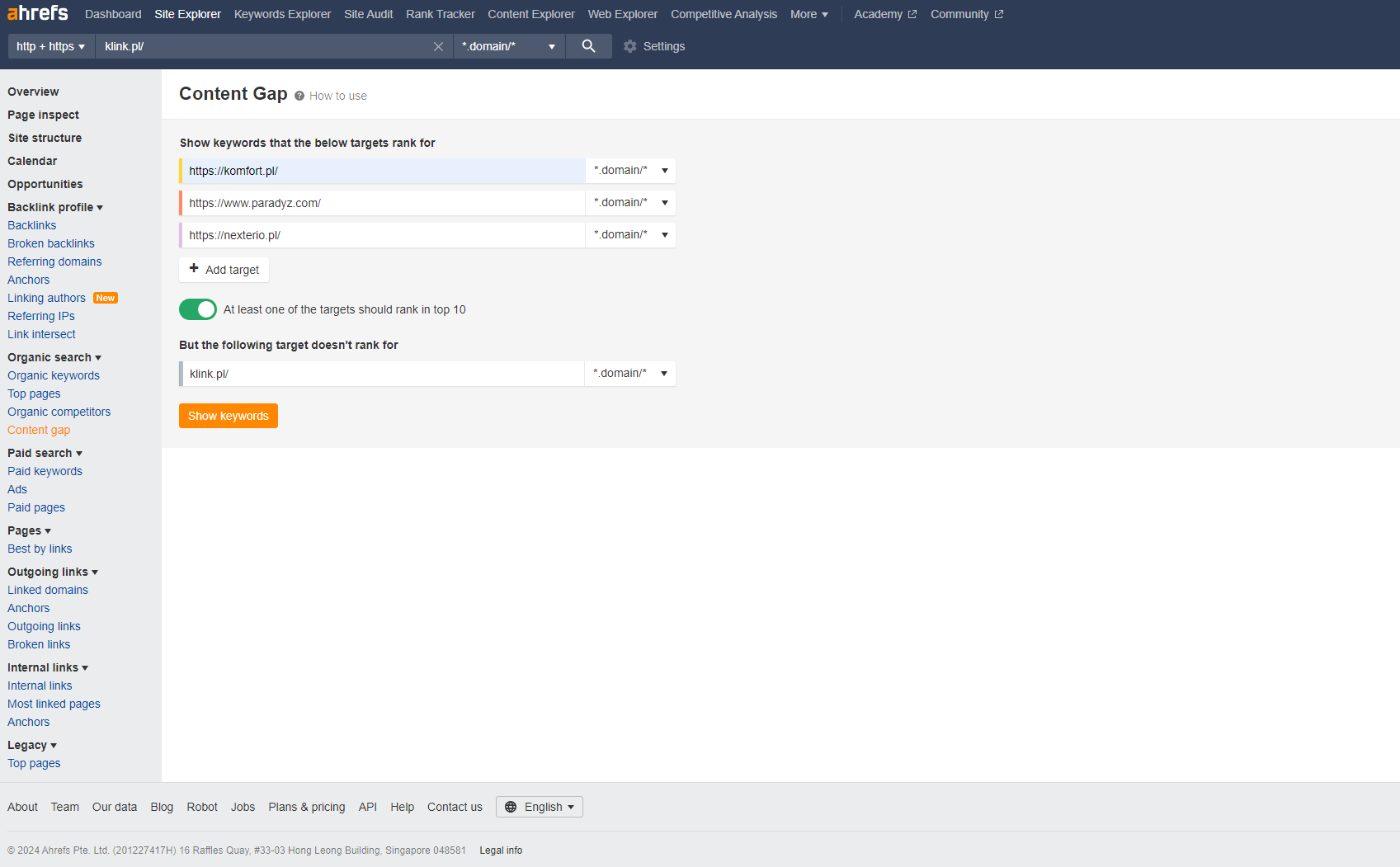1400x867 pixels.
Task: Toggle top 10 ranking requirement switch
Action: pyautogui.click(x=198, y=309)
